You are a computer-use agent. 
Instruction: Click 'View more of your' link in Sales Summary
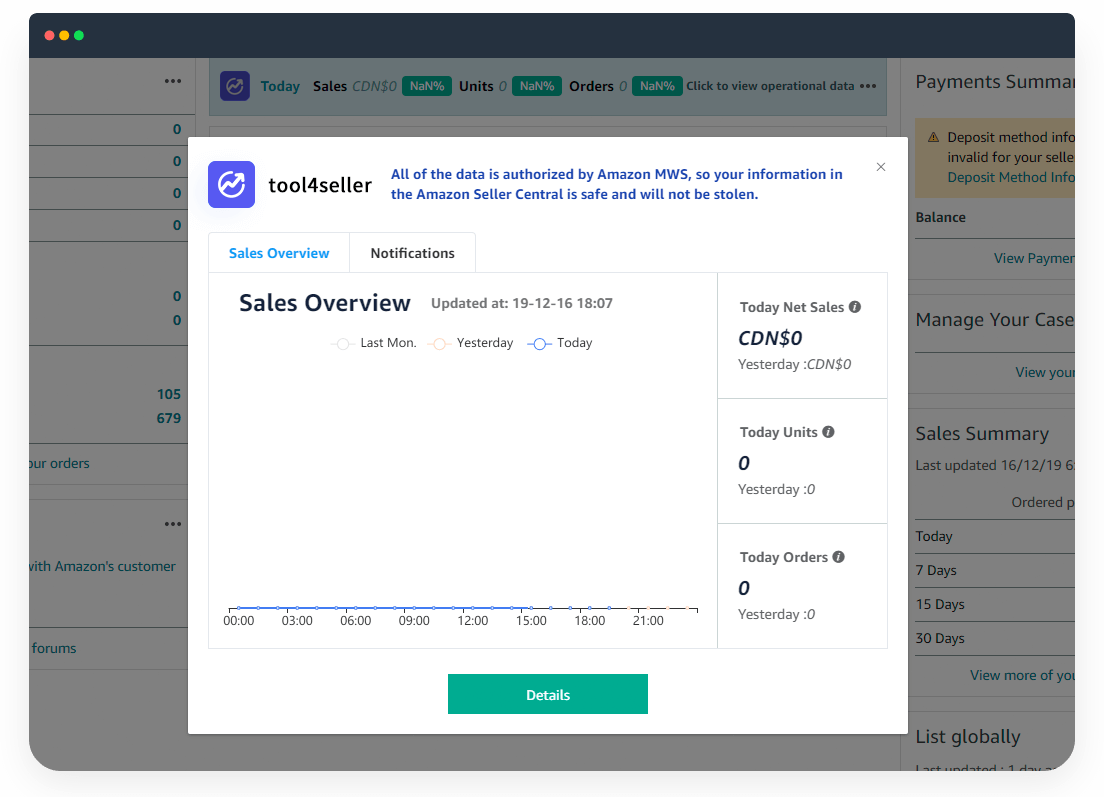tap(1022, 675)
